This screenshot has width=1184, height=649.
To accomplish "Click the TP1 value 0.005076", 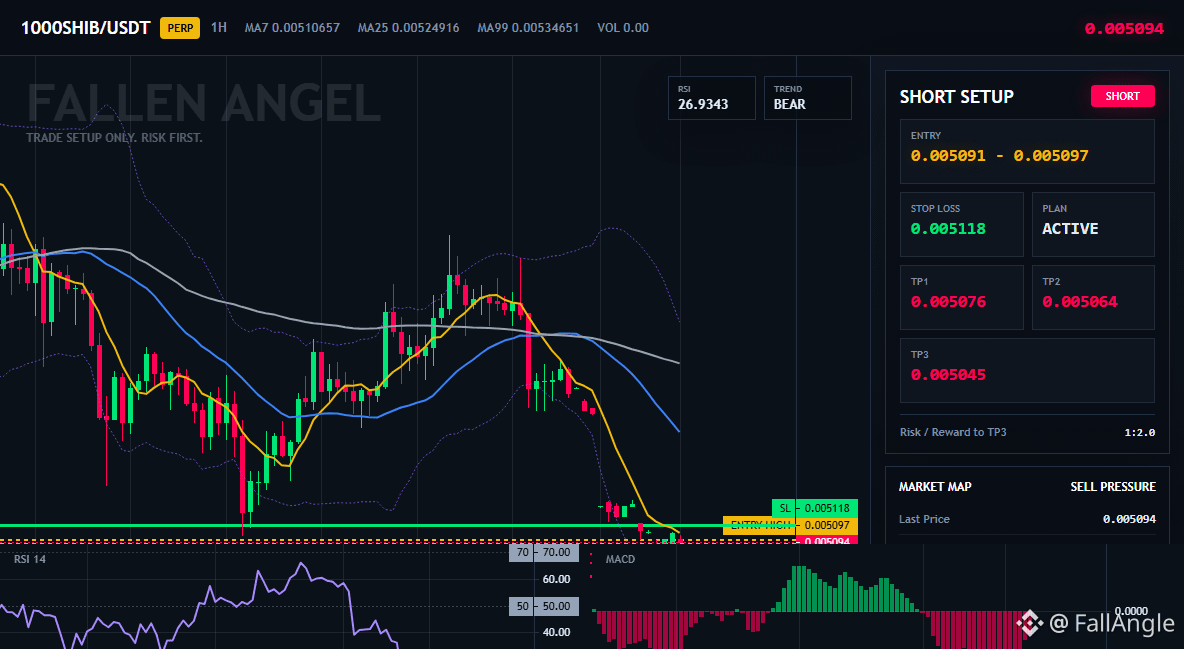I will (x=948, y=301).
